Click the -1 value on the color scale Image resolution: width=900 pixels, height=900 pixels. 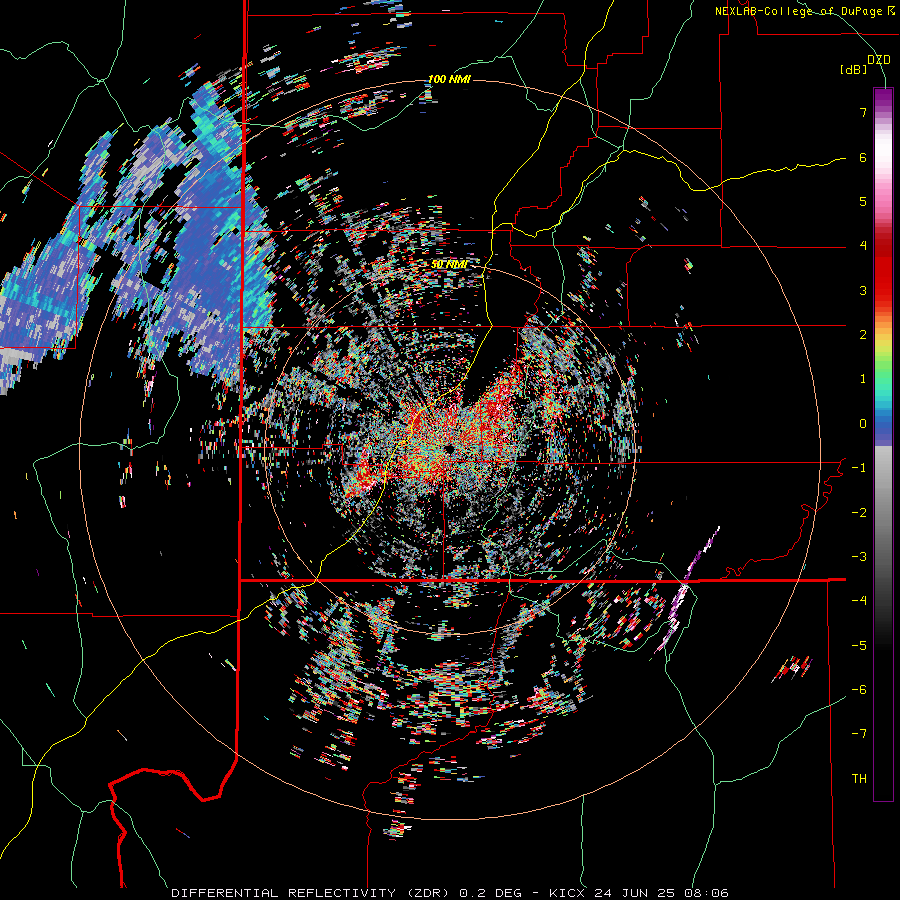click(859, 468)
